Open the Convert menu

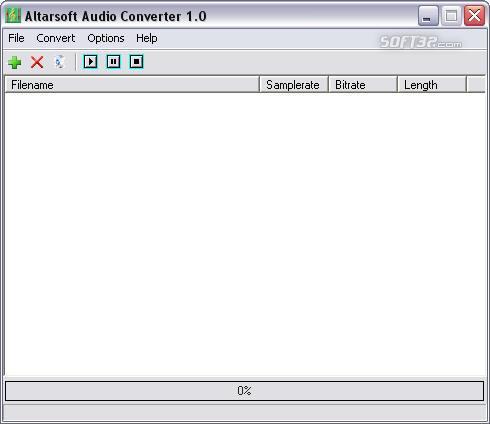click(56, 38)
